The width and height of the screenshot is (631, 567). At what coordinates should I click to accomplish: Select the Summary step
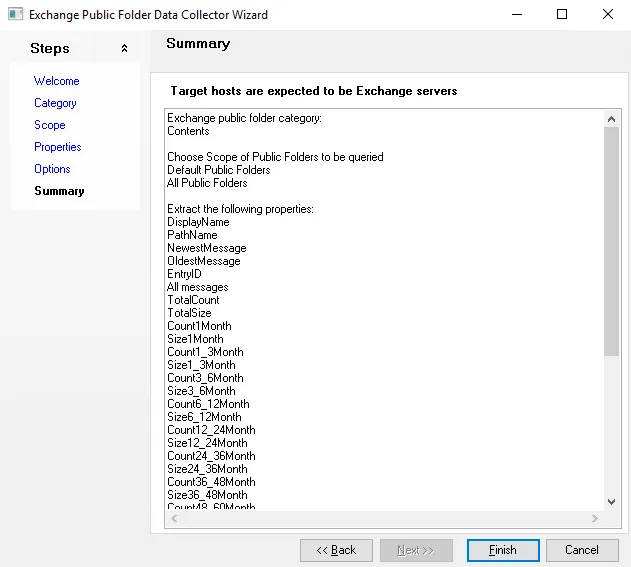(60, 191)
